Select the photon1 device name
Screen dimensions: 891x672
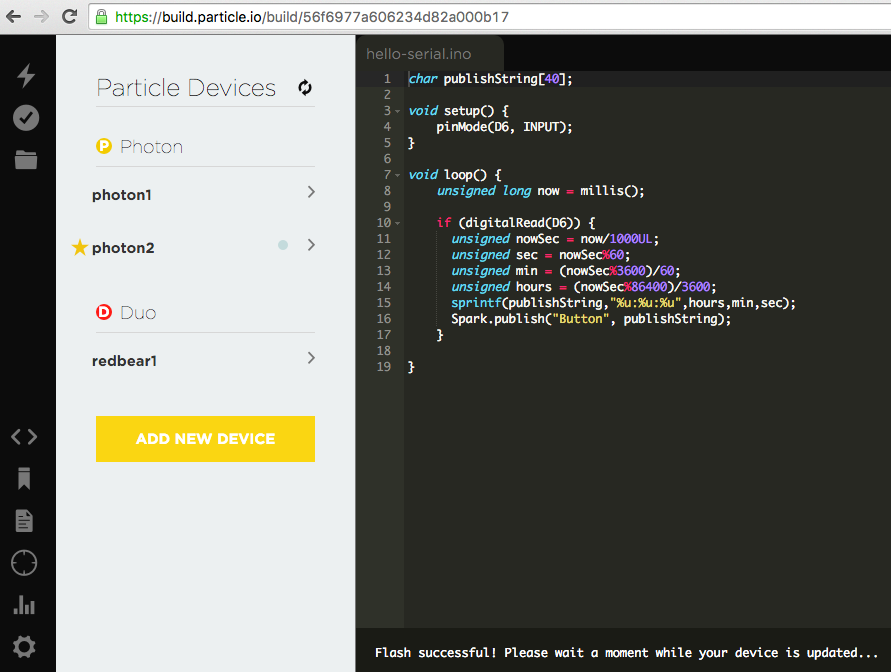122,195
